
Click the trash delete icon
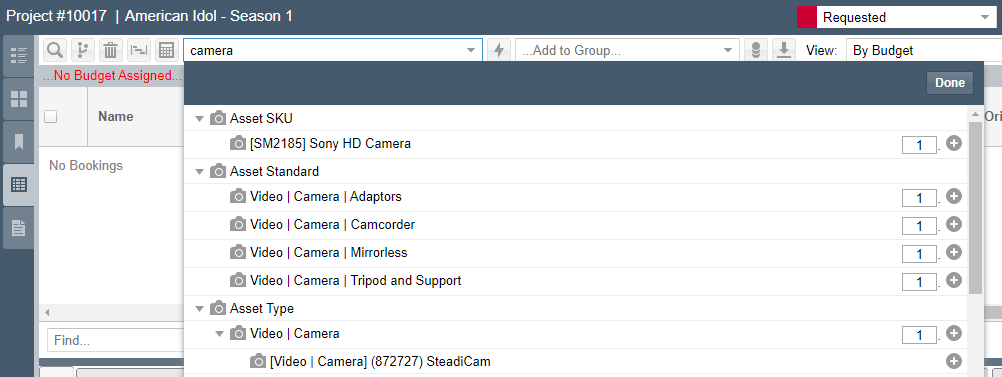111,50
